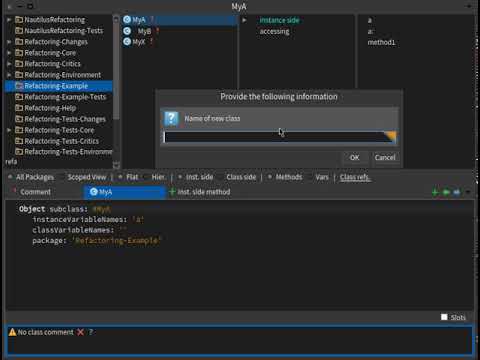This screenshot has height=360, width=480.
Task: Click the blue question mark dialog icon
Action: 171,118
